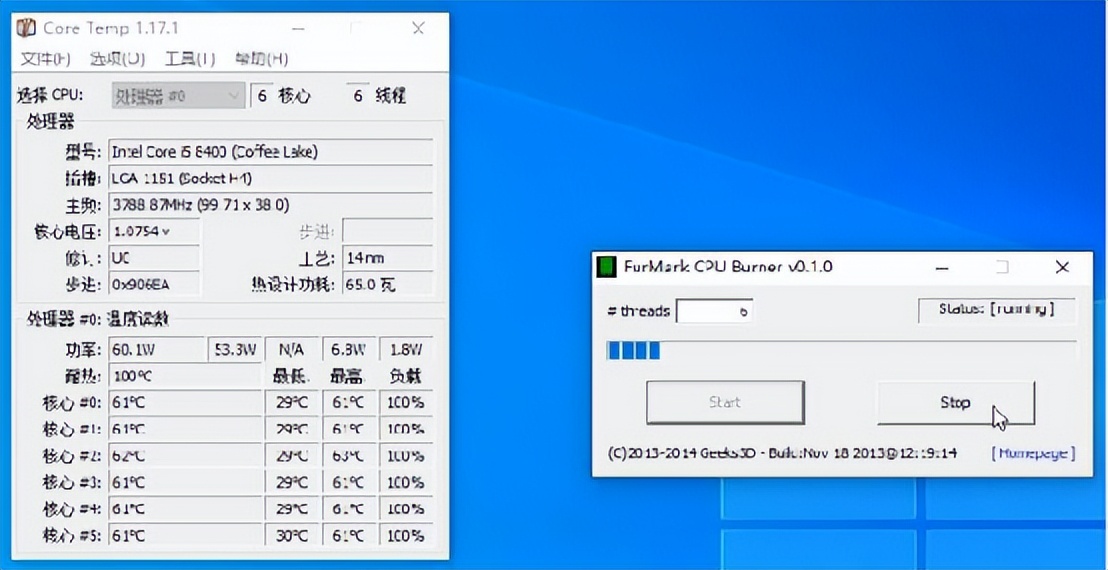Select the 核心 #3 load 100% cell
Image resolution: width=1108 pixels, height=570 pixels.
tap(406, 483)
